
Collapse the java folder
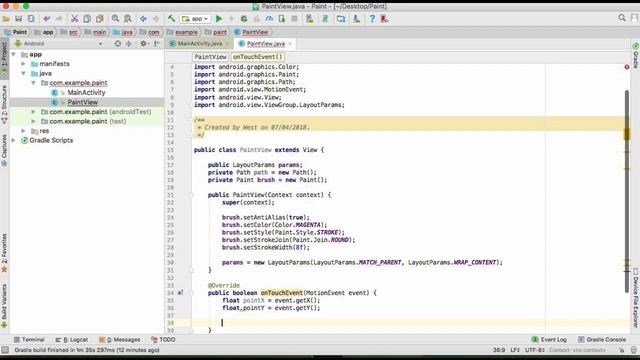pos(23,73)
